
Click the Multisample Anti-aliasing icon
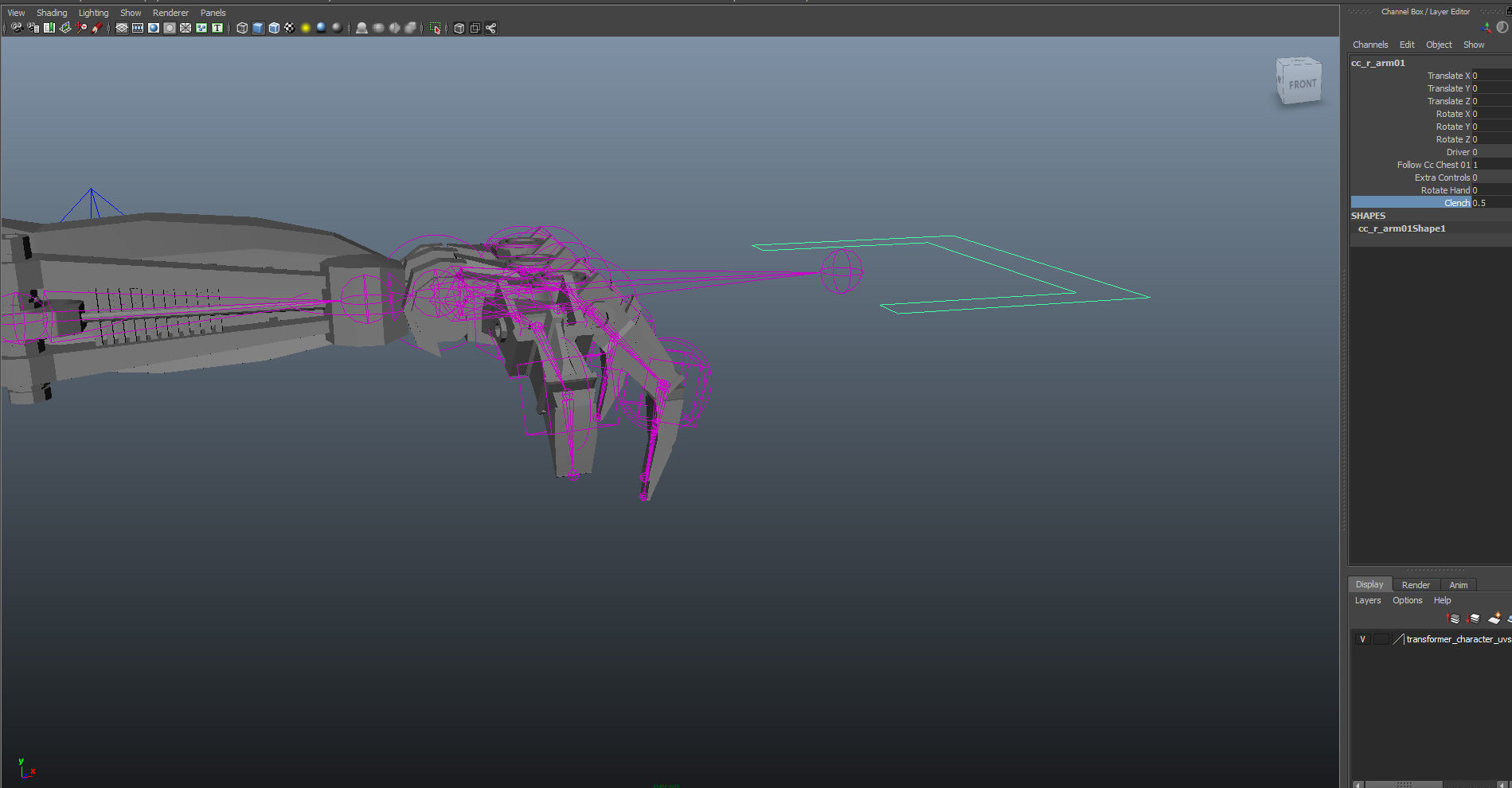click(x=394, y=28)
